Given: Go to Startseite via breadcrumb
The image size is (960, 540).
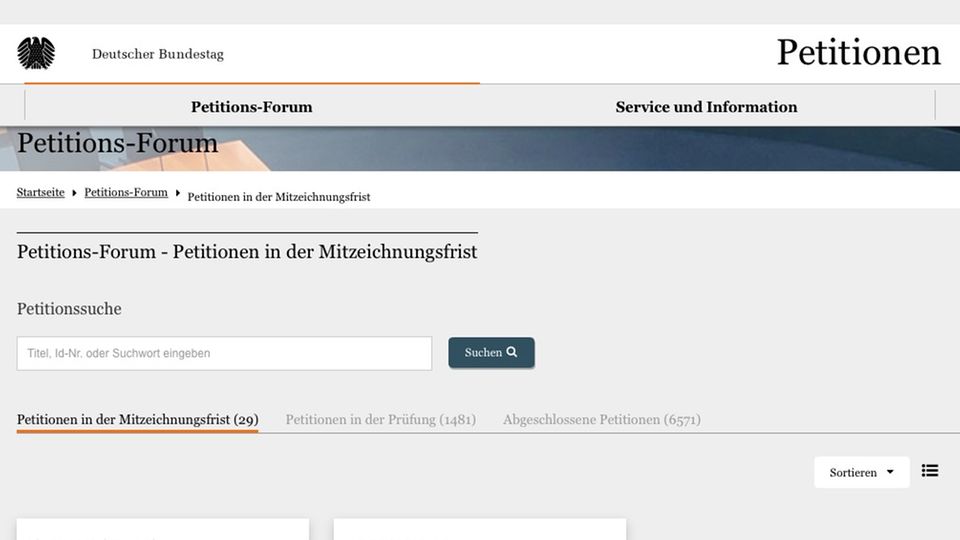Looking at the screenshot, I should pyautogui.click(x=41, y=192).
